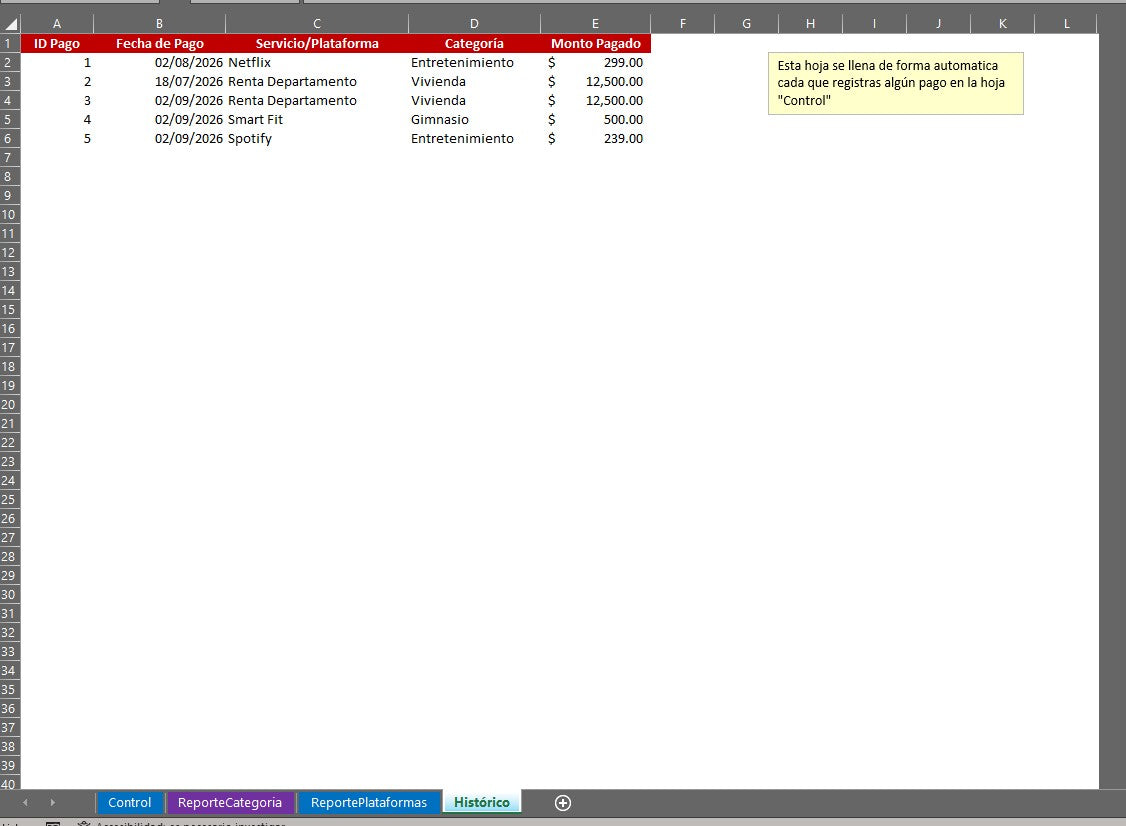Click the yellow note about the Control sheet
The height and width of the screenshot is (826, 1126).
895,83
